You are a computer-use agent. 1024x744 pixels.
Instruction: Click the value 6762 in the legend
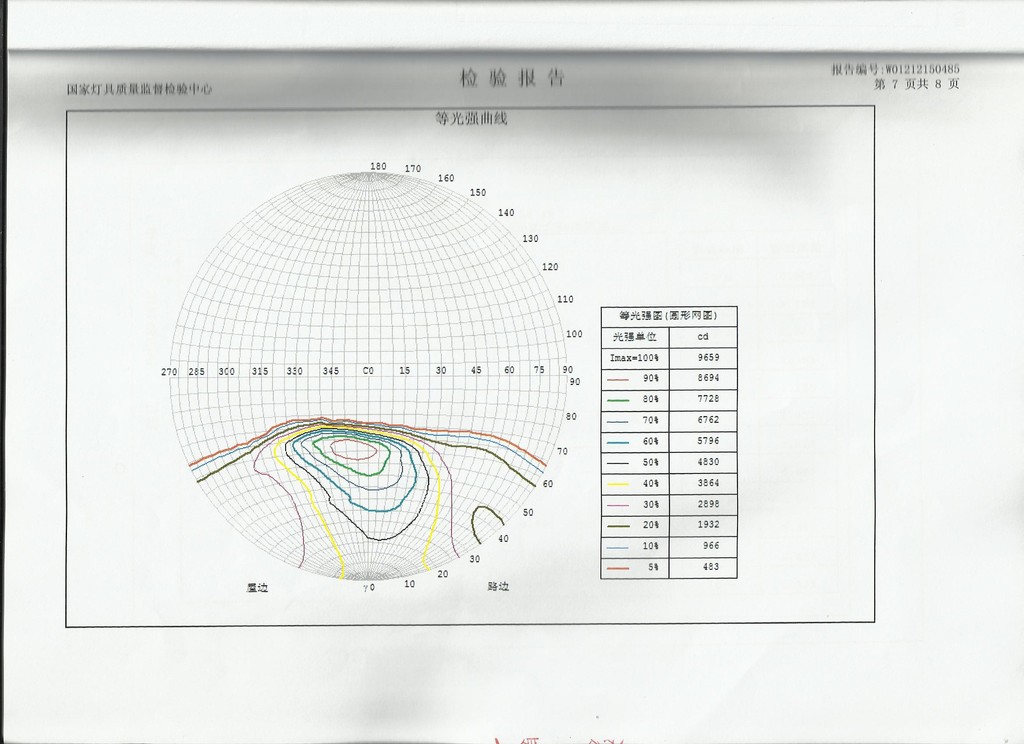708,420
